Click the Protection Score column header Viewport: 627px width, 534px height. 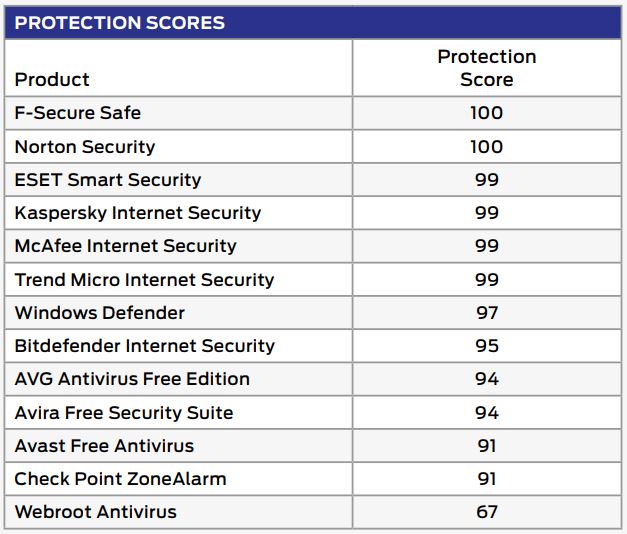(x=487, y=68)
